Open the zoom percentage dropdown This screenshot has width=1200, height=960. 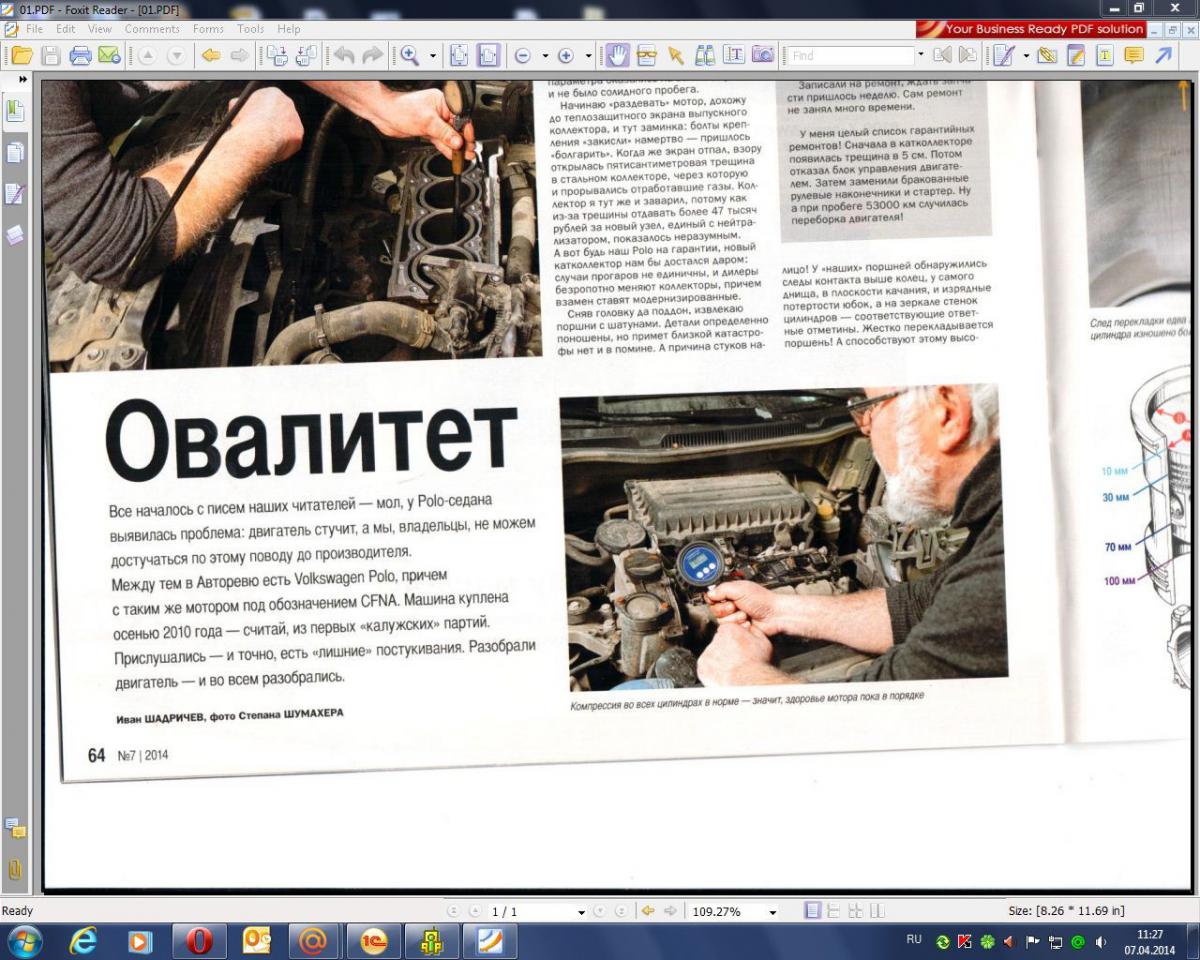(x=772, y=912)
